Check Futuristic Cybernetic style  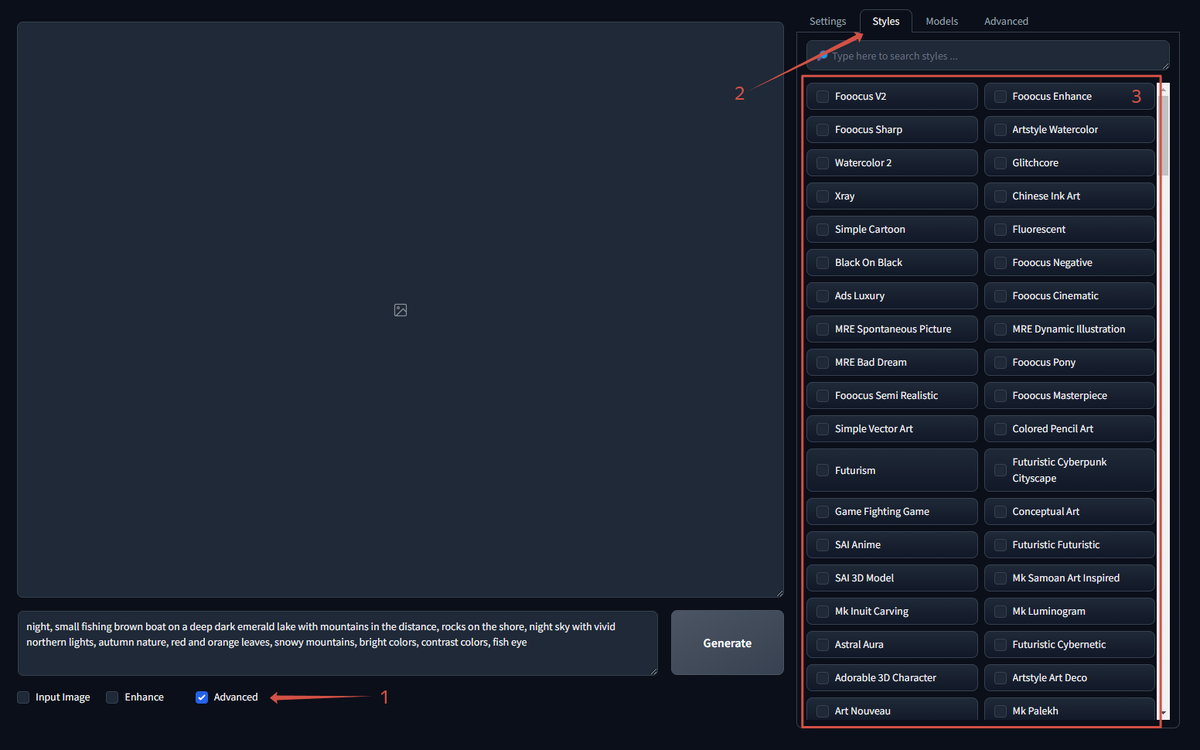(1000, 645)
